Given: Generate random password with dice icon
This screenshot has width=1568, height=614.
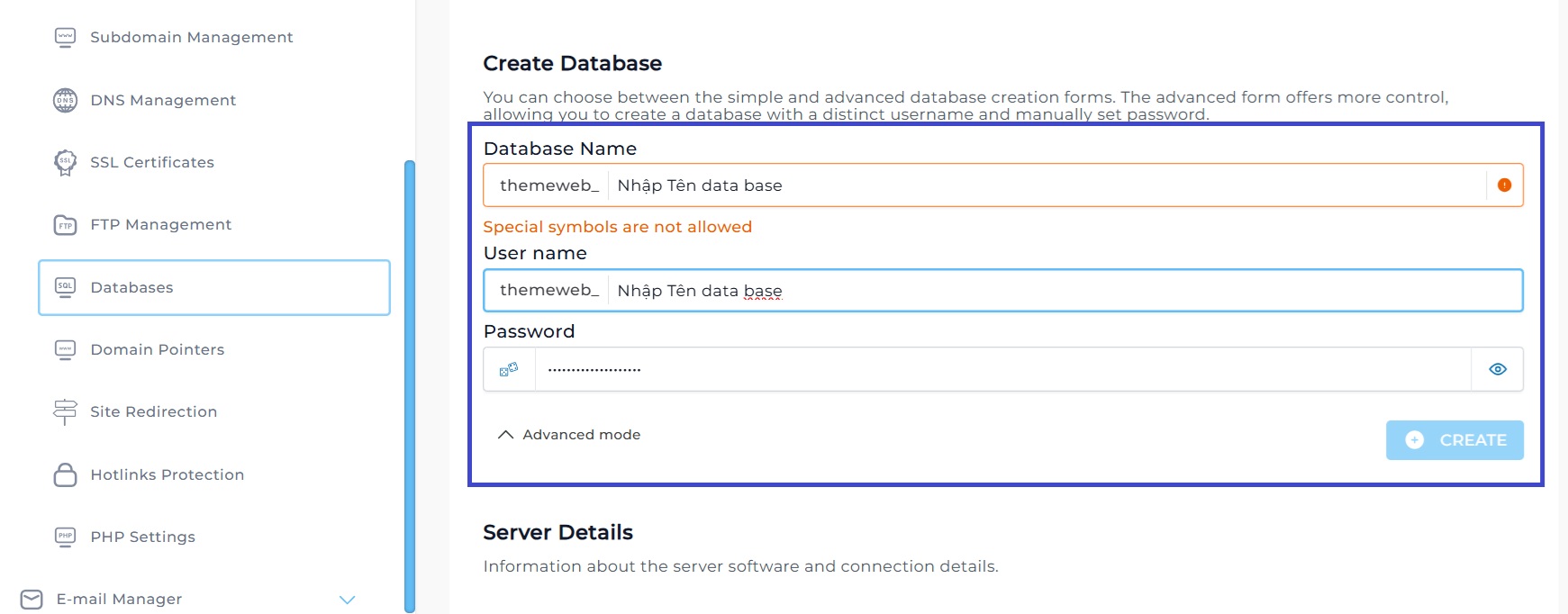Looking at the screenshot, I should click(x=509, y=369).
